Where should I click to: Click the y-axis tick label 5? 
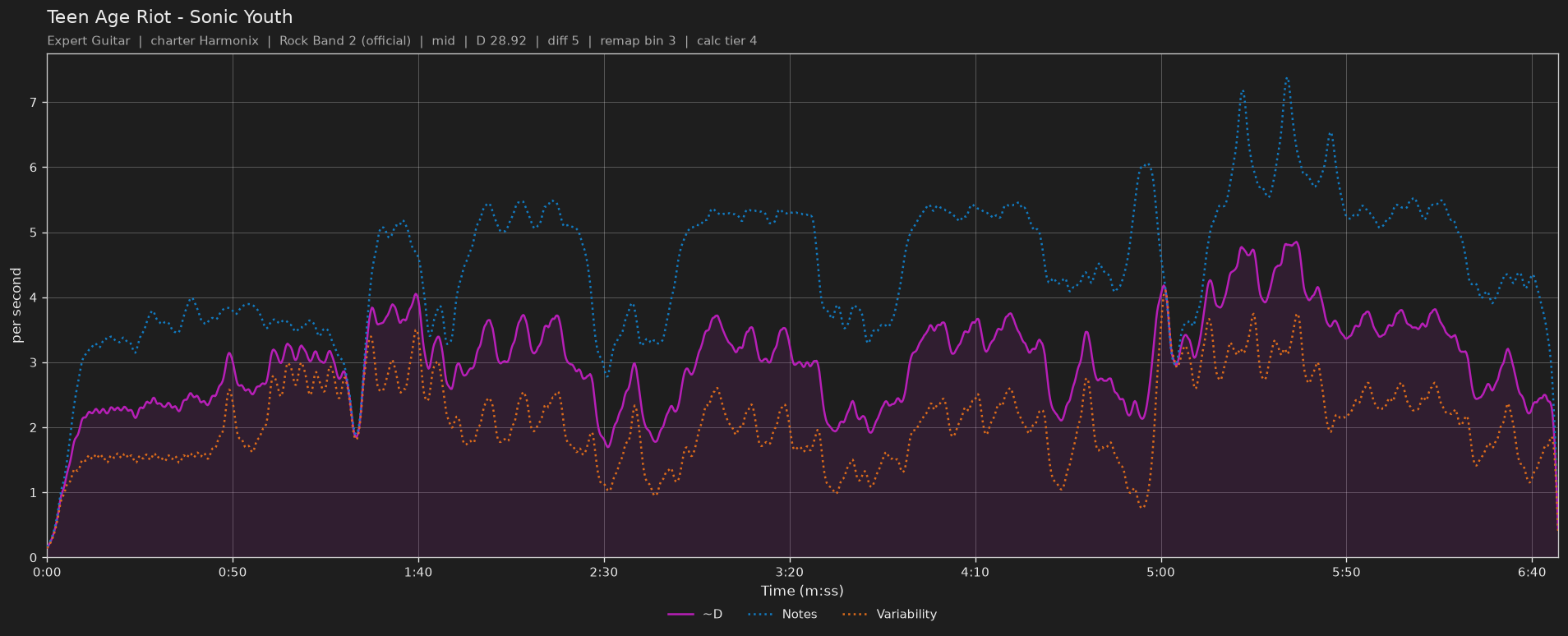[34, 233]
